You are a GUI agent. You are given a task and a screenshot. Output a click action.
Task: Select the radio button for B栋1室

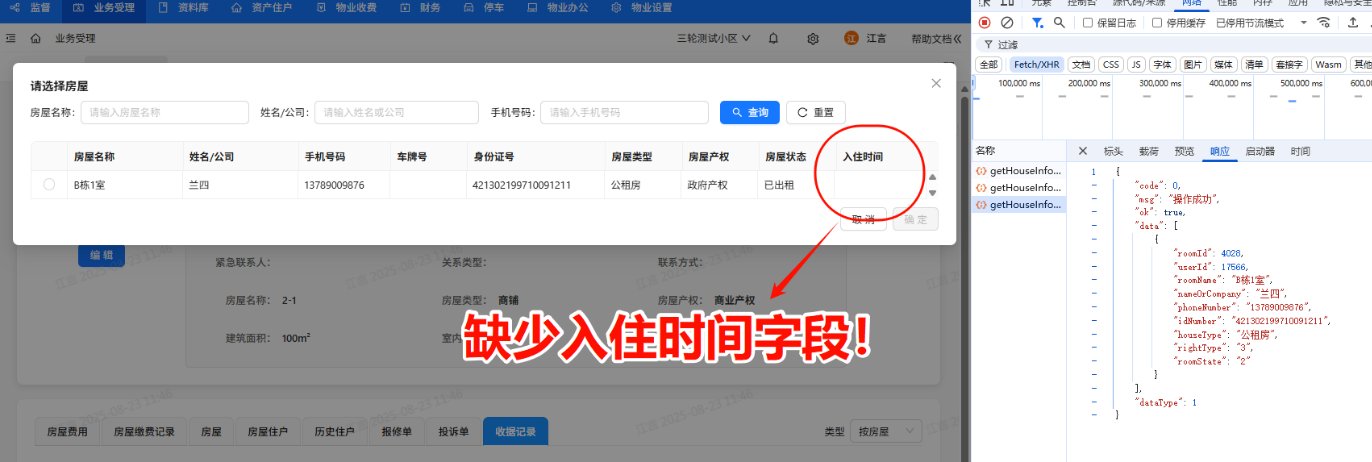click(49, 185)
